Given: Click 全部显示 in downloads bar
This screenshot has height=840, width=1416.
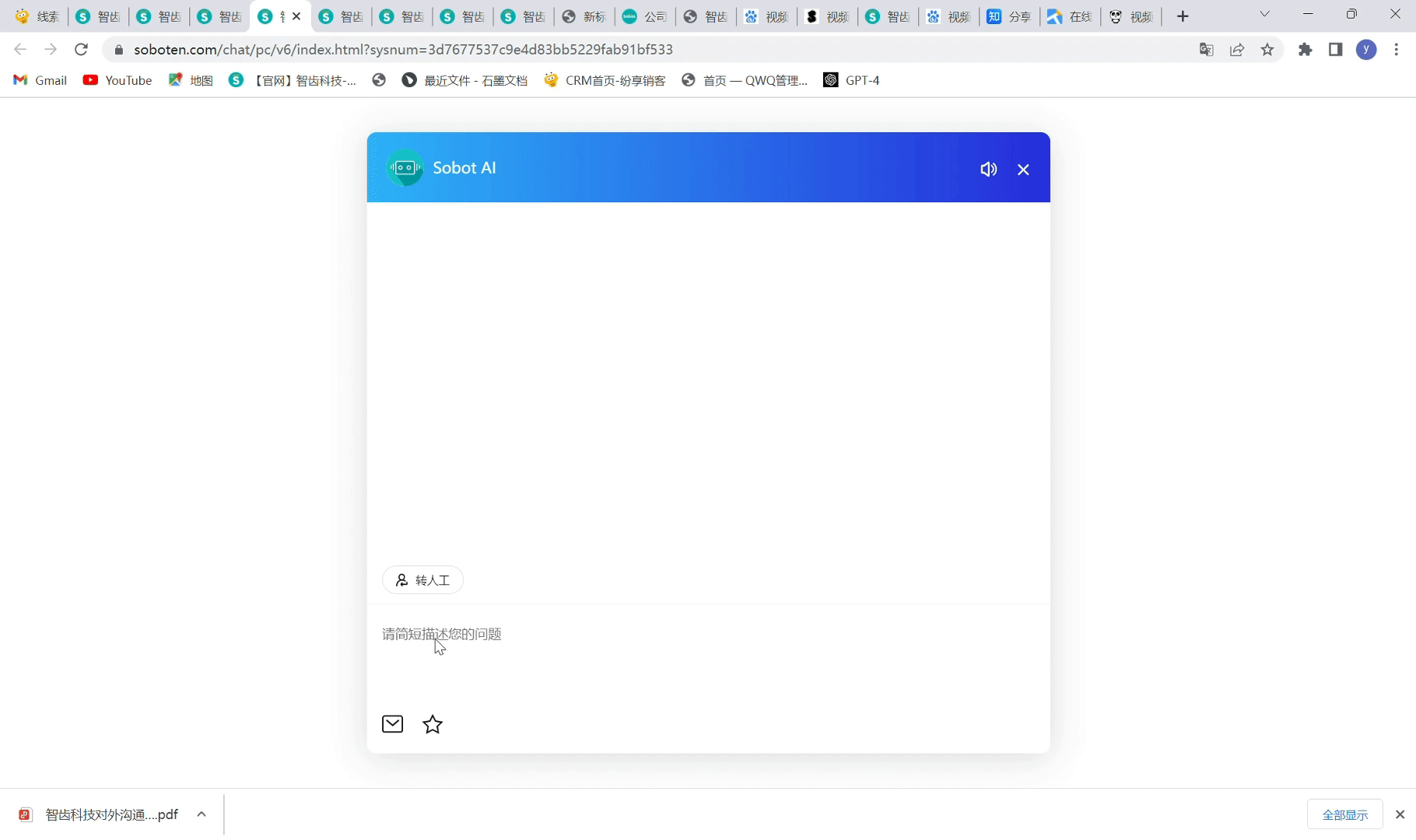Looking at the screenshot, I should [x=1345, y=814].
